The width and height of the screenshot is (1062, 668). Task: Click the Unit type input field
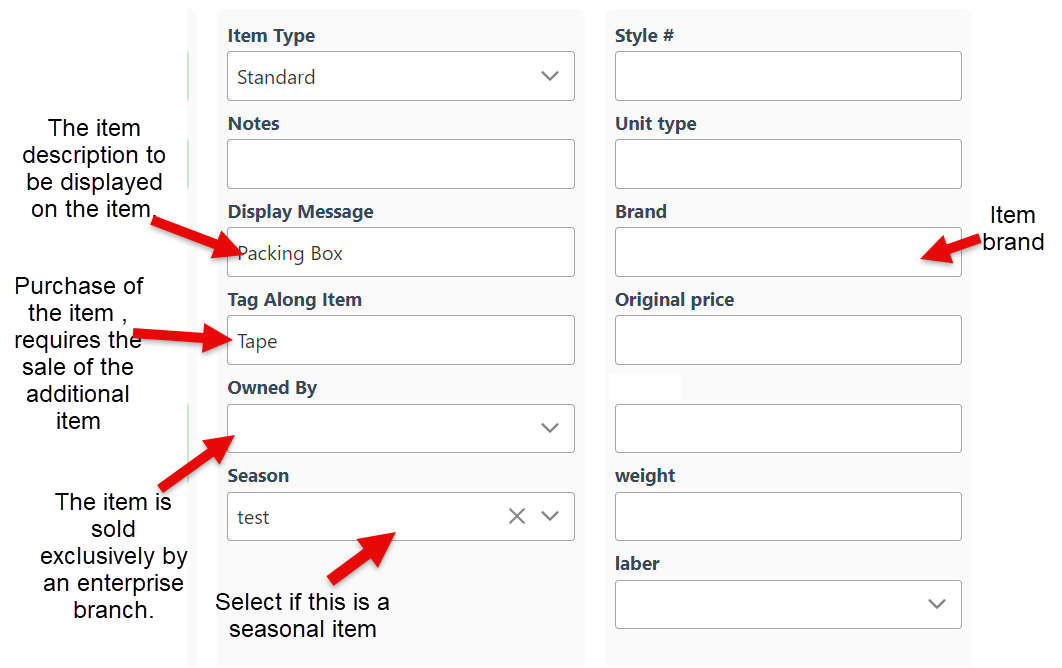(x=787, y=165)
